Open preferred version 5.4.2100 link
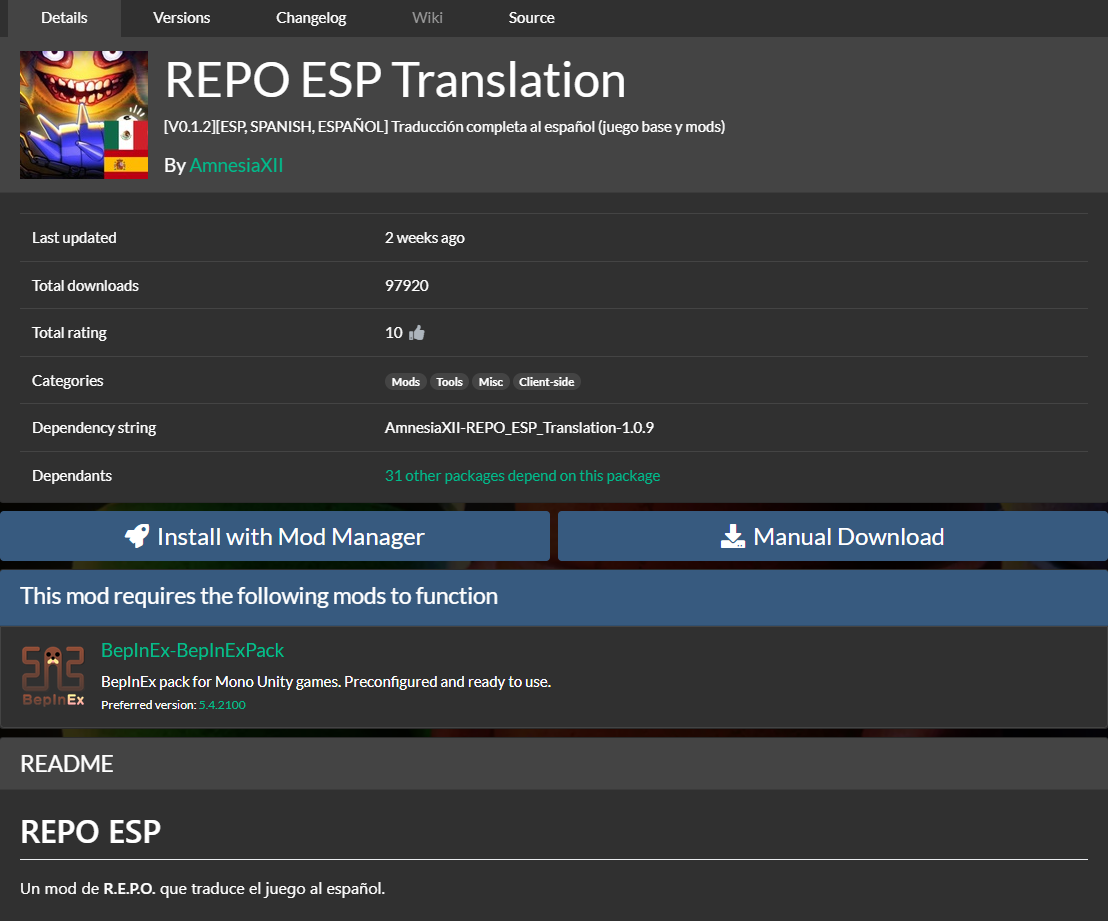Screen dimensions: 1108x921 coord(222,705)
